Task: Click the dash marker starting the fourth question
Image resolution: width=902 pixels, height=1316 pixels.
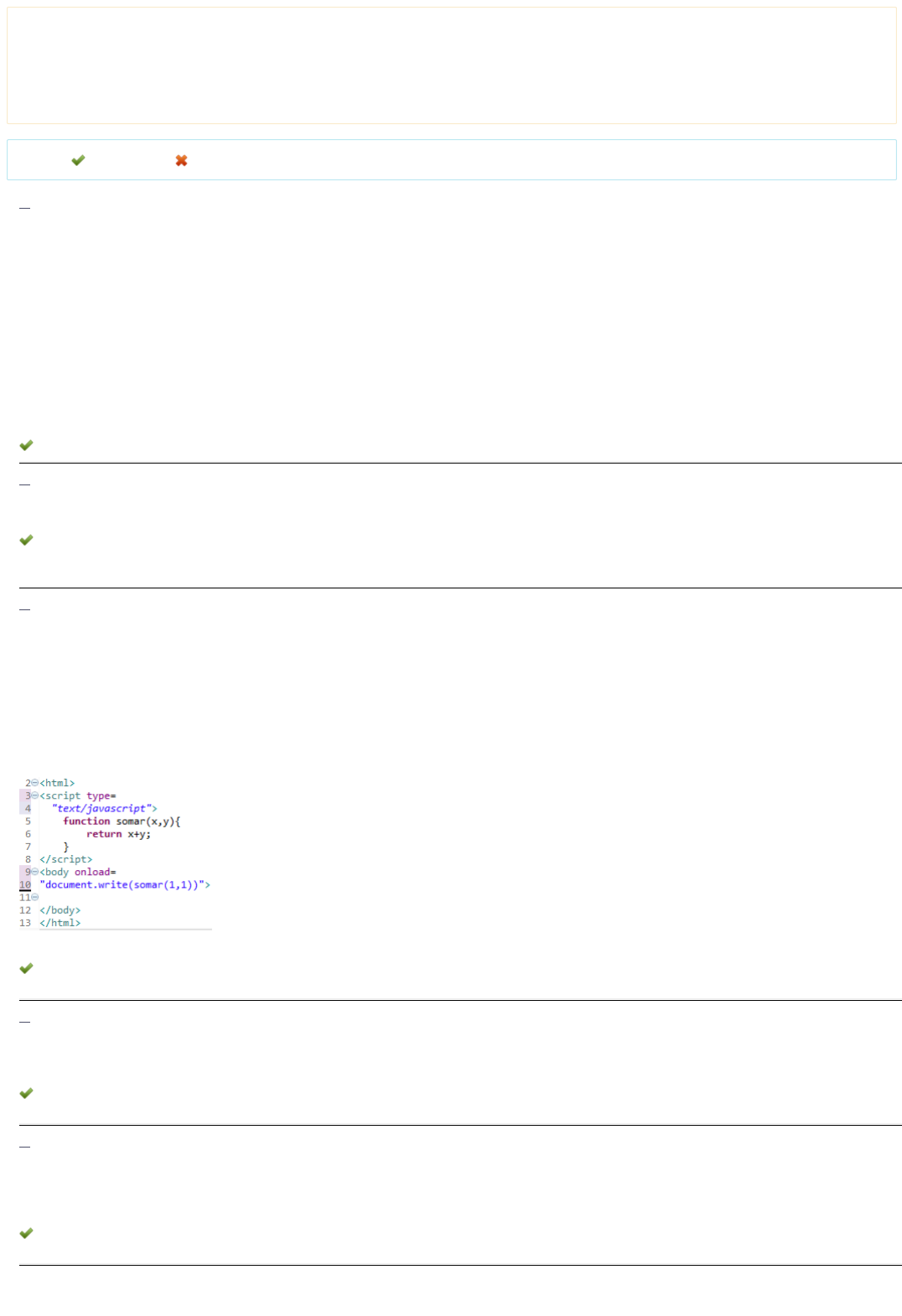Action: (24, 1022)
